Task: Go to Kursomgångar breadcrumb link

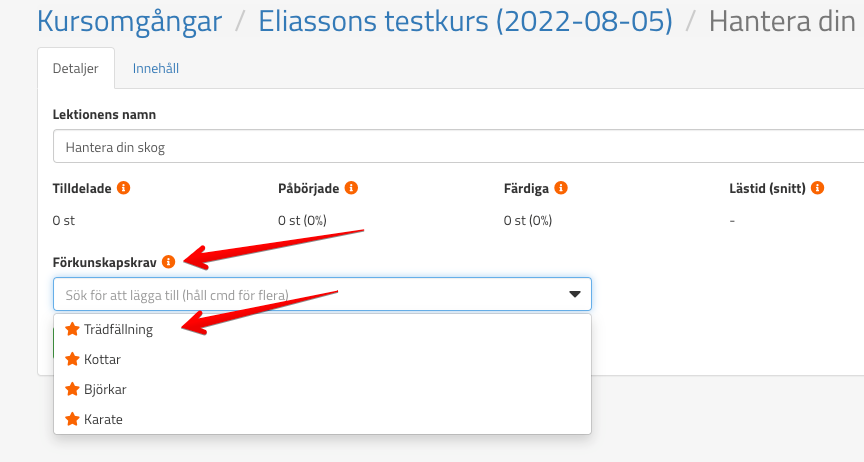Action: 129,20
